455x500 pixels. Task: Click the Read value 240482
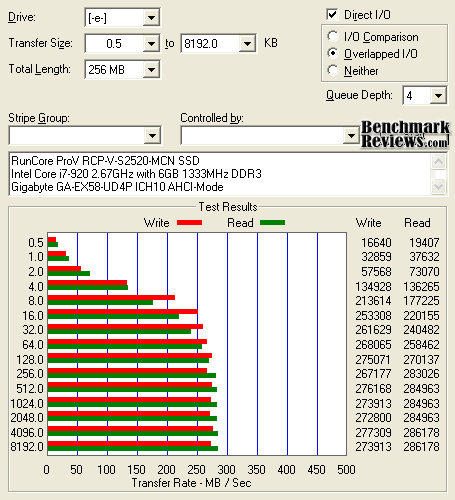point(421,330)
